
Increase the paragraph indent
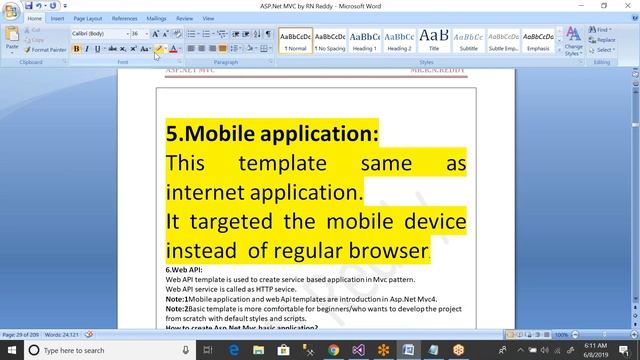click(246, 34)
